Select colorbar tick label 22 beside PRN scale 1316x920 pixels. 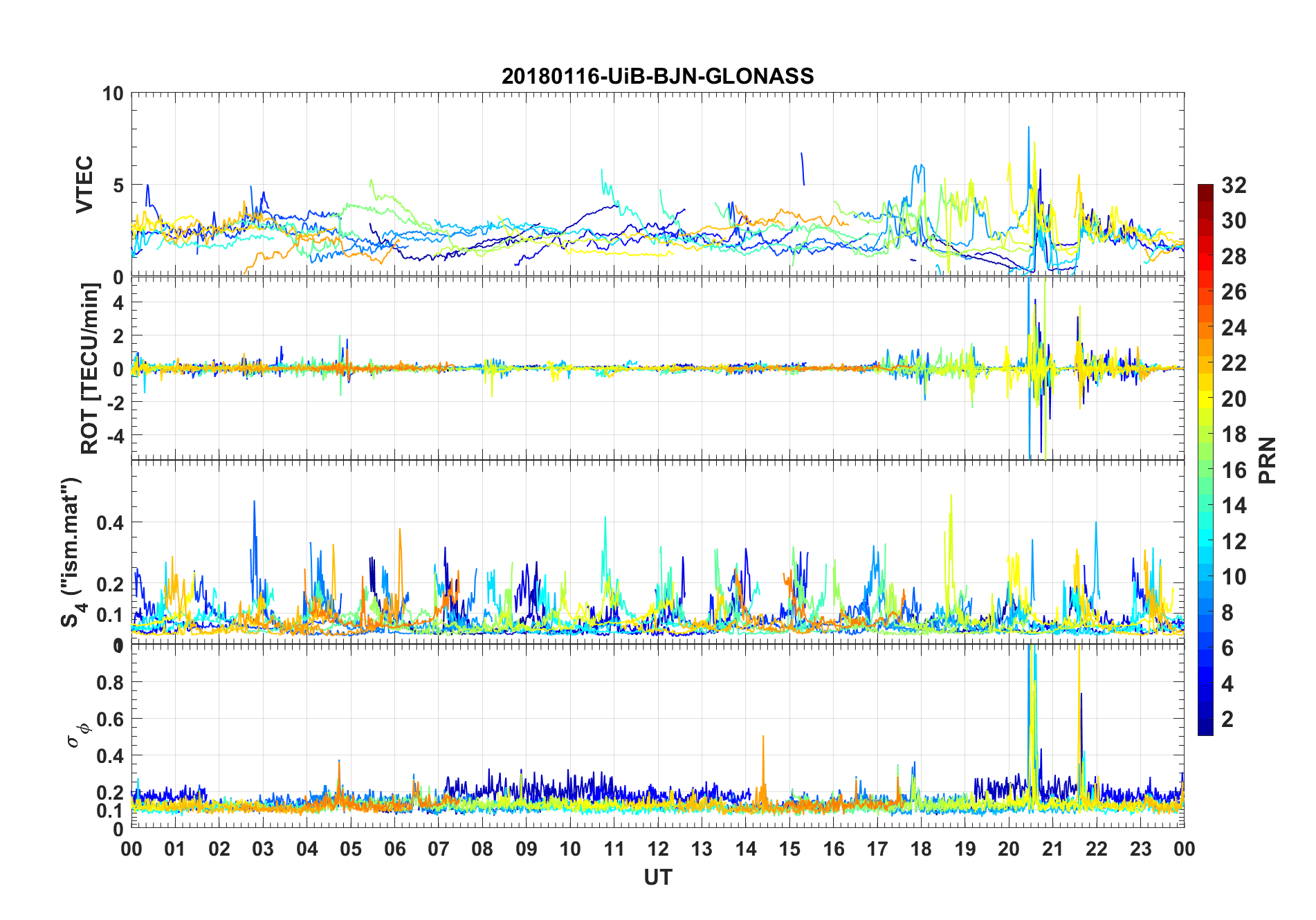point(1234,363)
